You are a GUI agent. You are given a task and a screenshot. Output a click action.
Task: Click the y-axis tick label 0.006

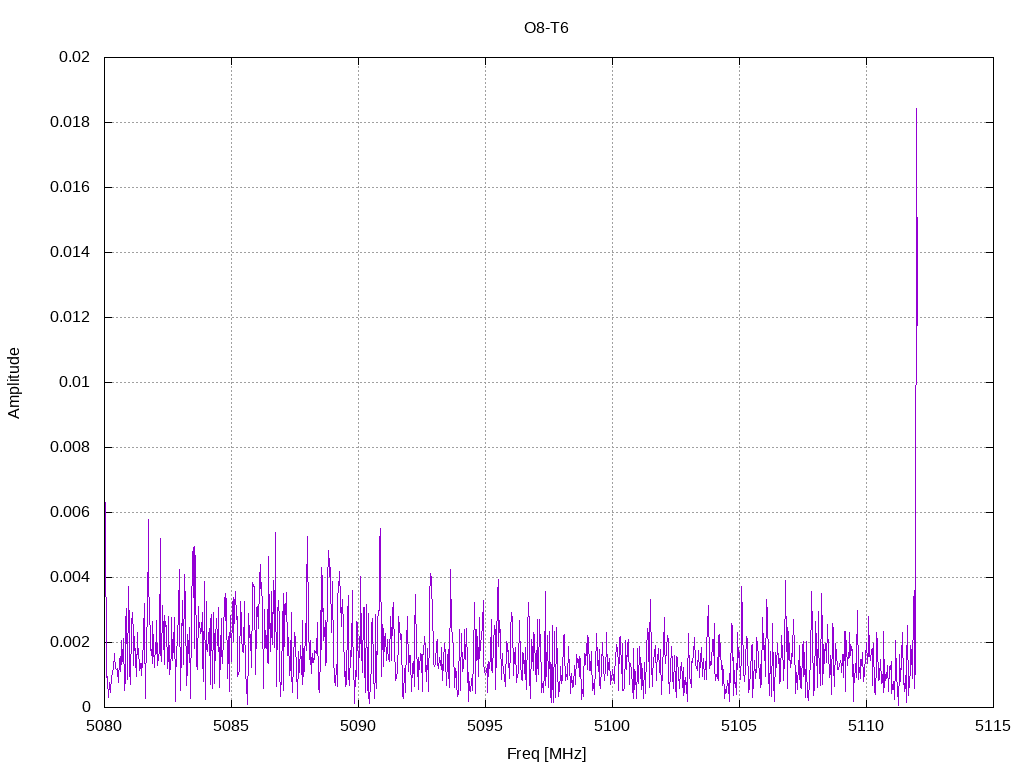(70, 512)
